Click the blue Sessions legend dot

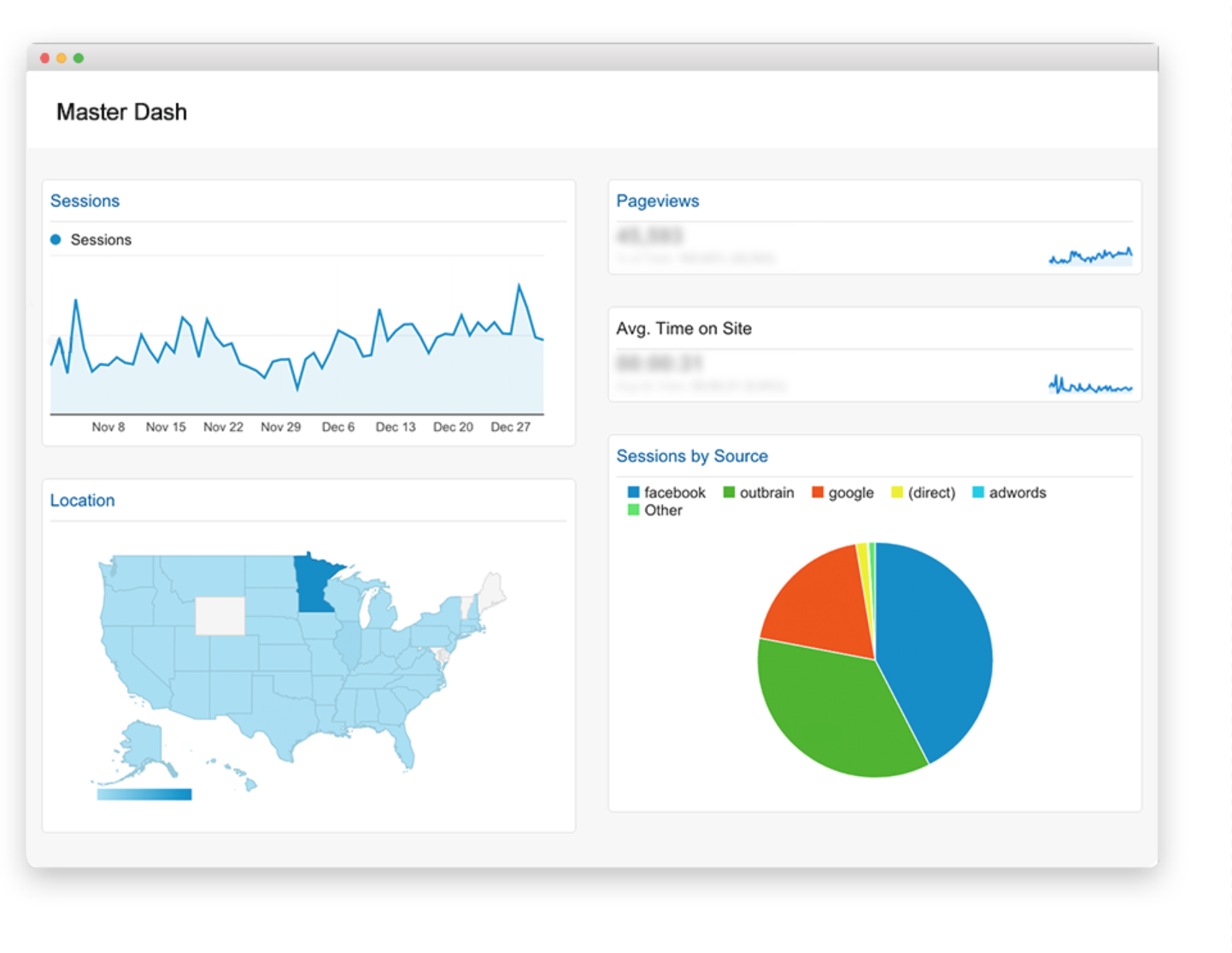56,240
